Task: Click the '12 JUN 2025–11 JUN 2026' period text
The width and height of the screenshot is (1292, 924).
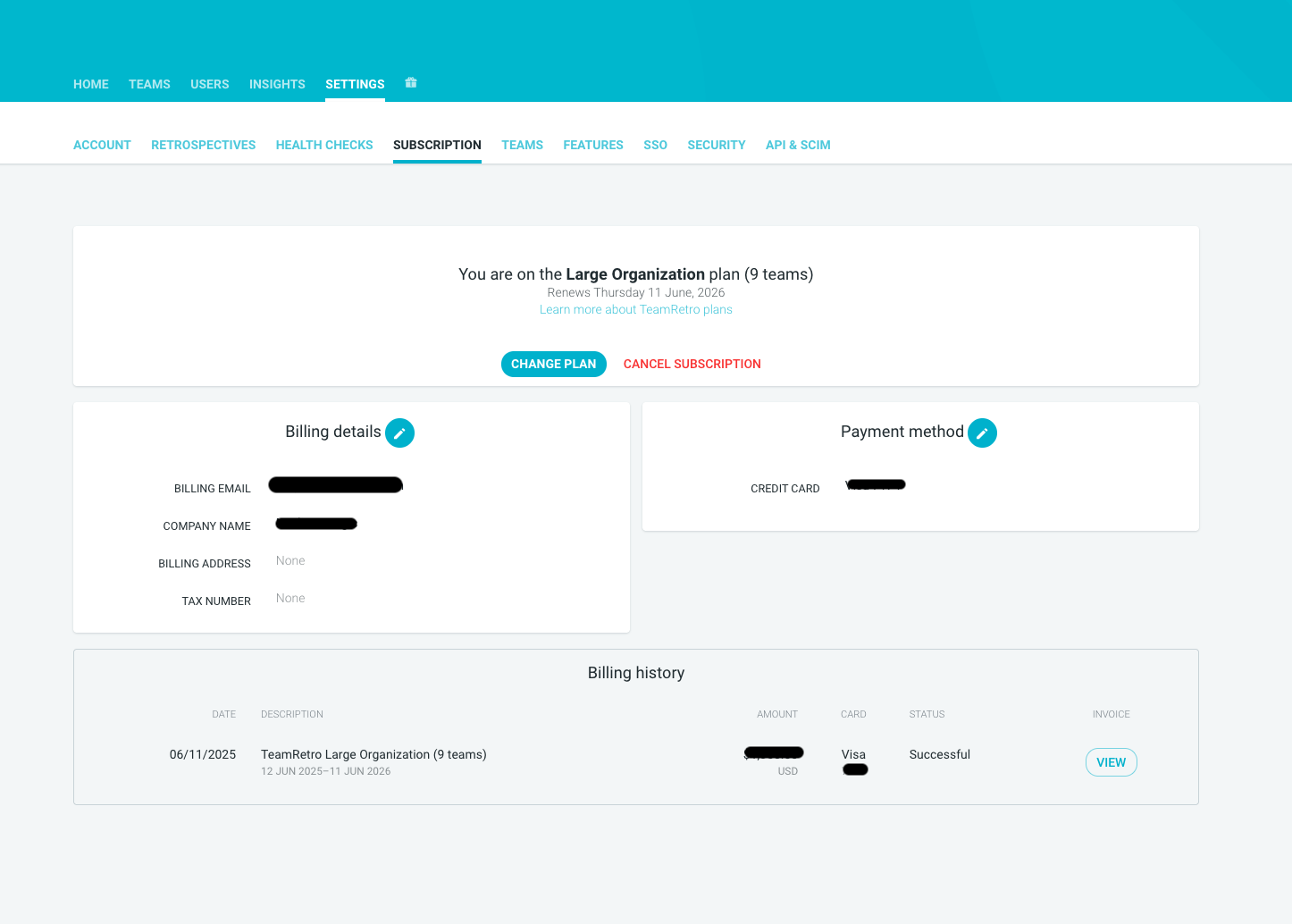Action: tap(326, 771)
